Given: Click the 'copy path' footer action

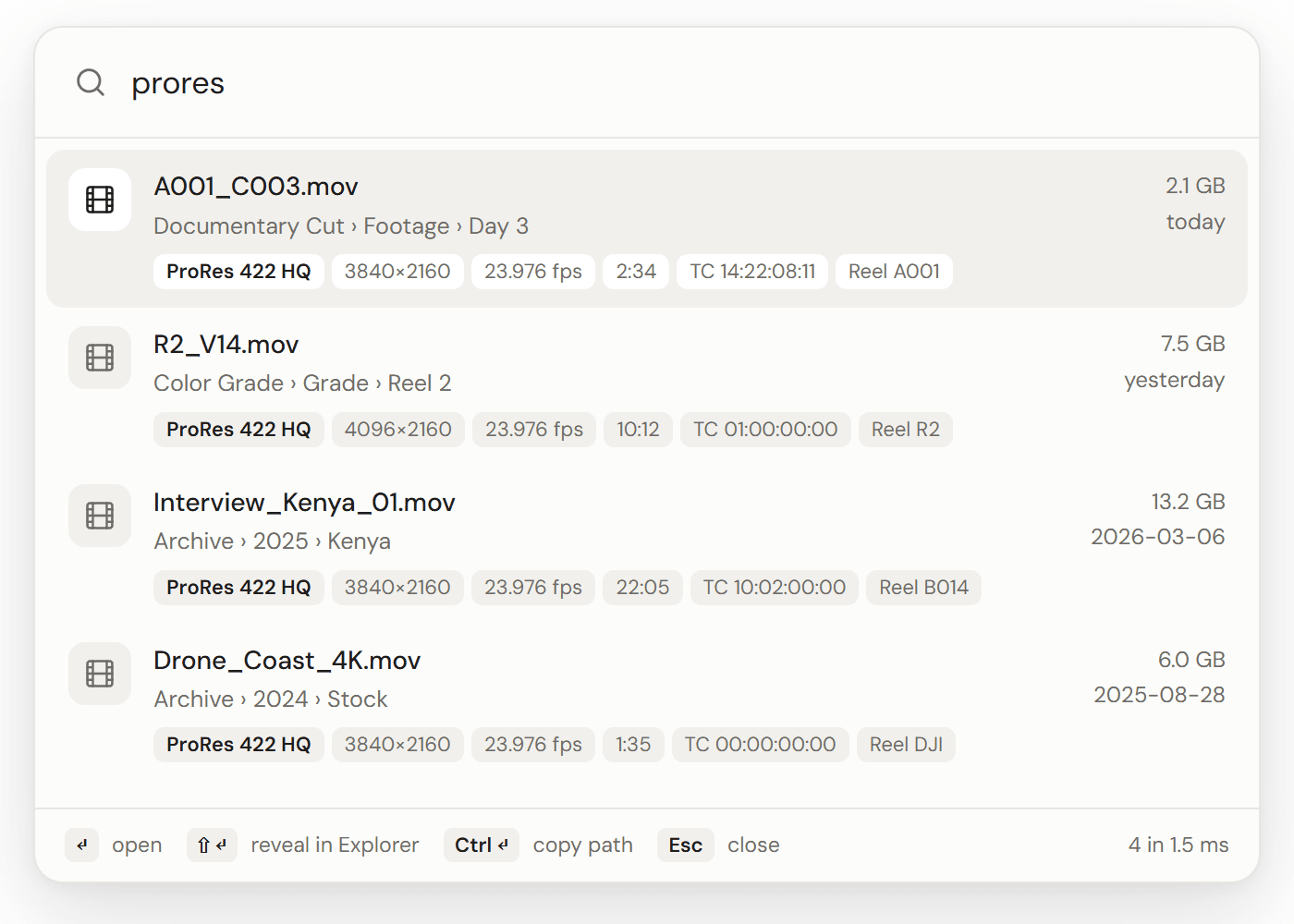Looking at the screenshot, I should tap(582, 845).
